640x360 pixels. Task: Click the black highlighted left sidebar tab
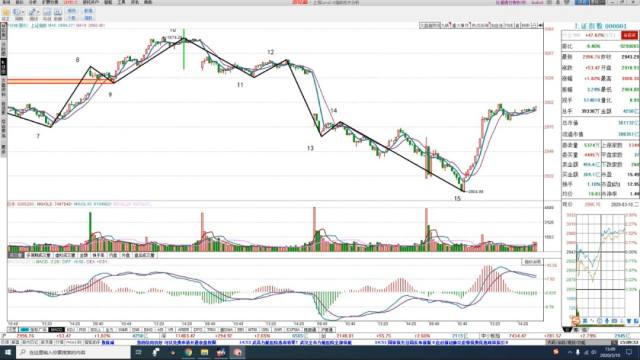click(3, 67)
